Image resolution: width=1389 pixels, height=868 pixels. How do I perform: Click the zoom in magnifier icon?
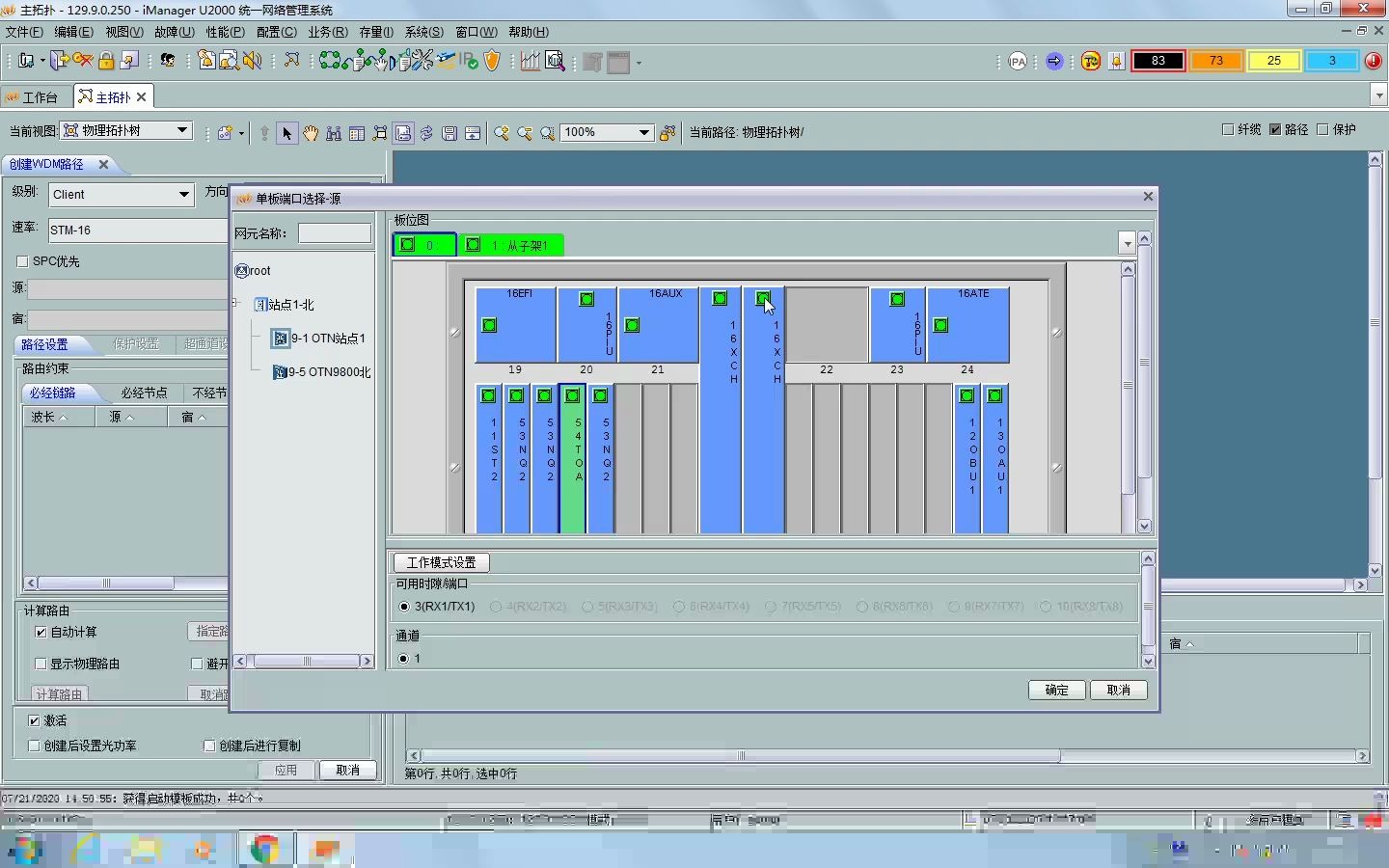pos(502,133)
